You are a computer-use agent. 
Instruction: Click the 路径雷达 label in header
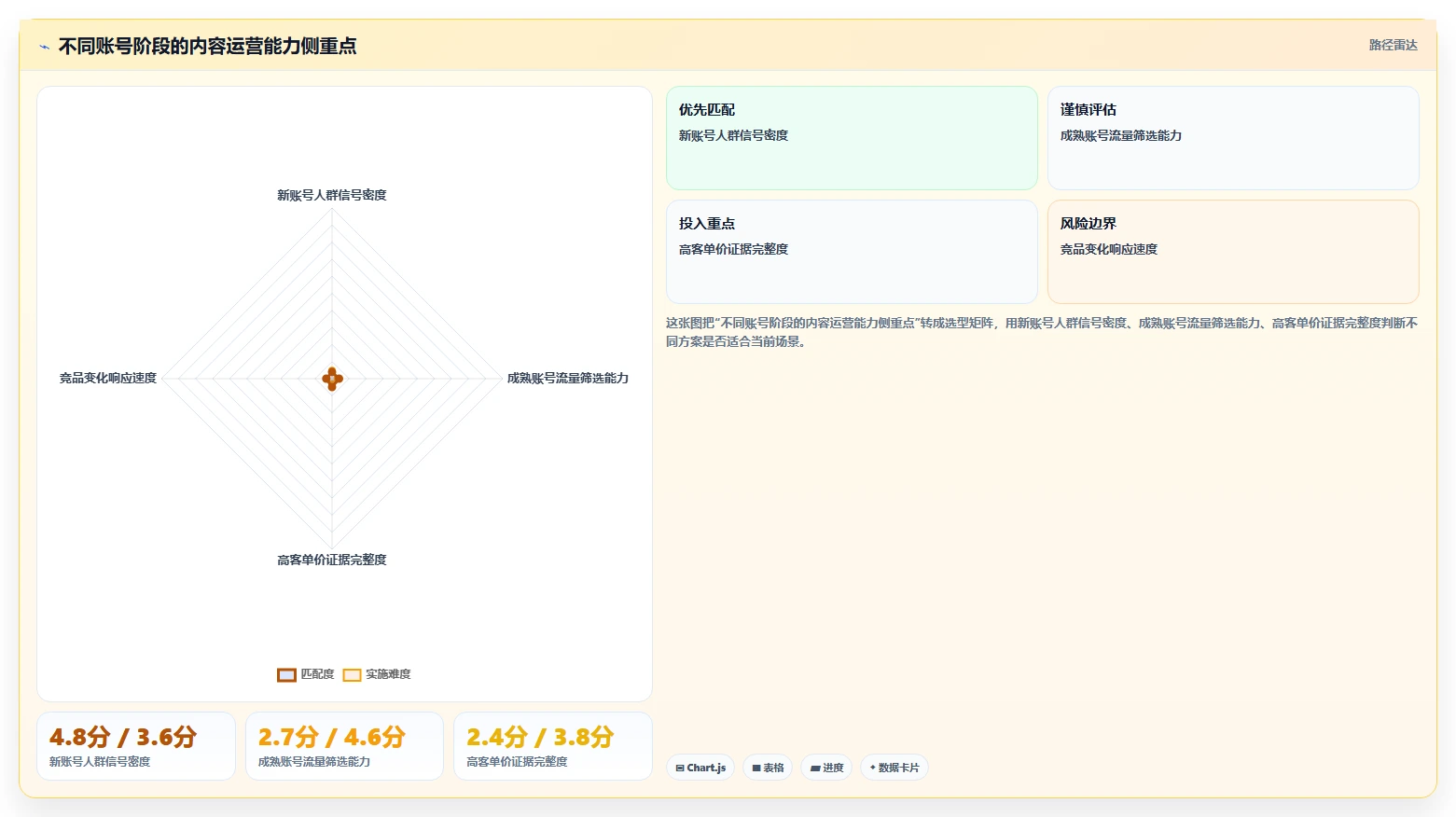pos(1393,46)
